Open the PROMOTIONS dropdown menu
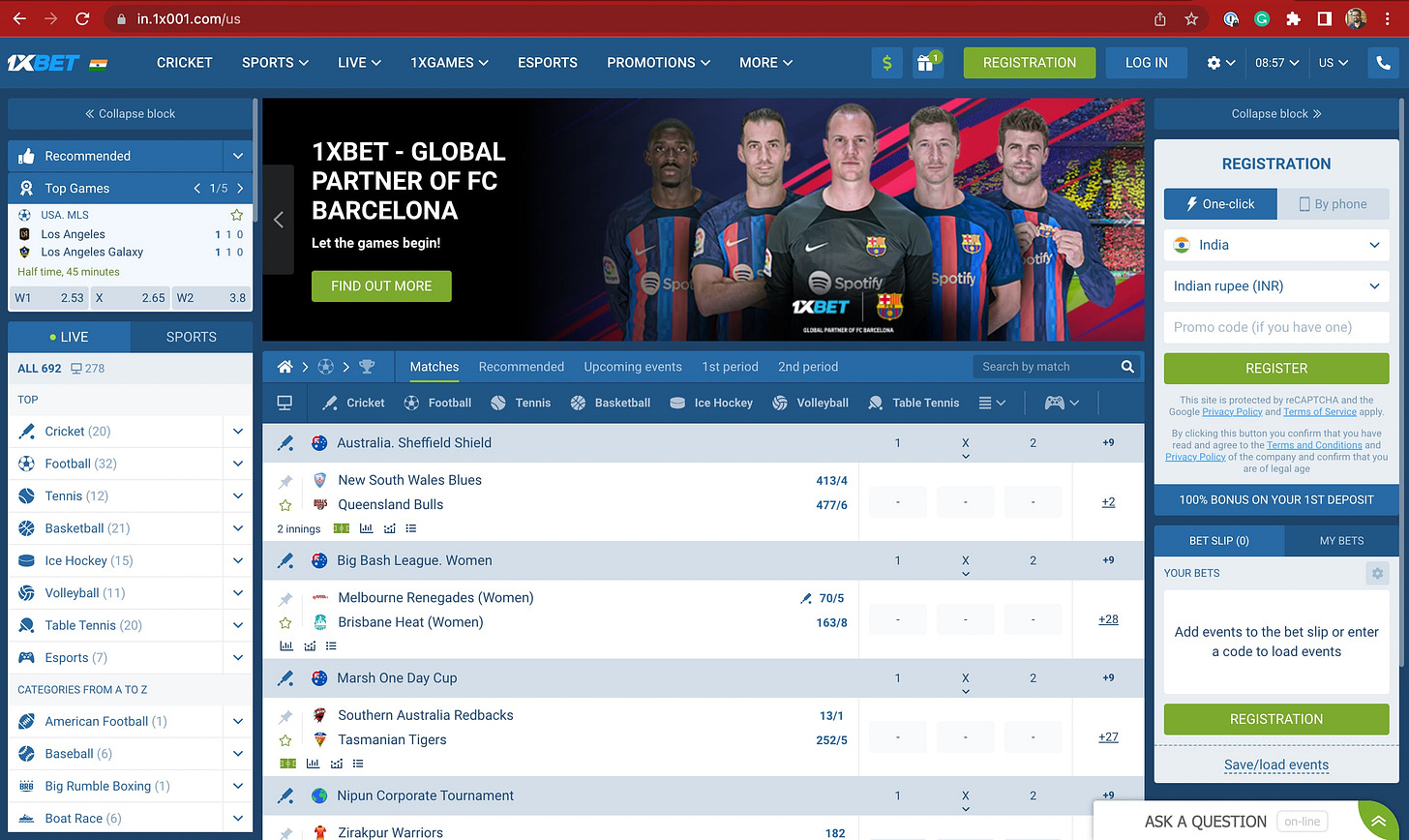This screenshot has height=840, width=1409. coord(658,63)
